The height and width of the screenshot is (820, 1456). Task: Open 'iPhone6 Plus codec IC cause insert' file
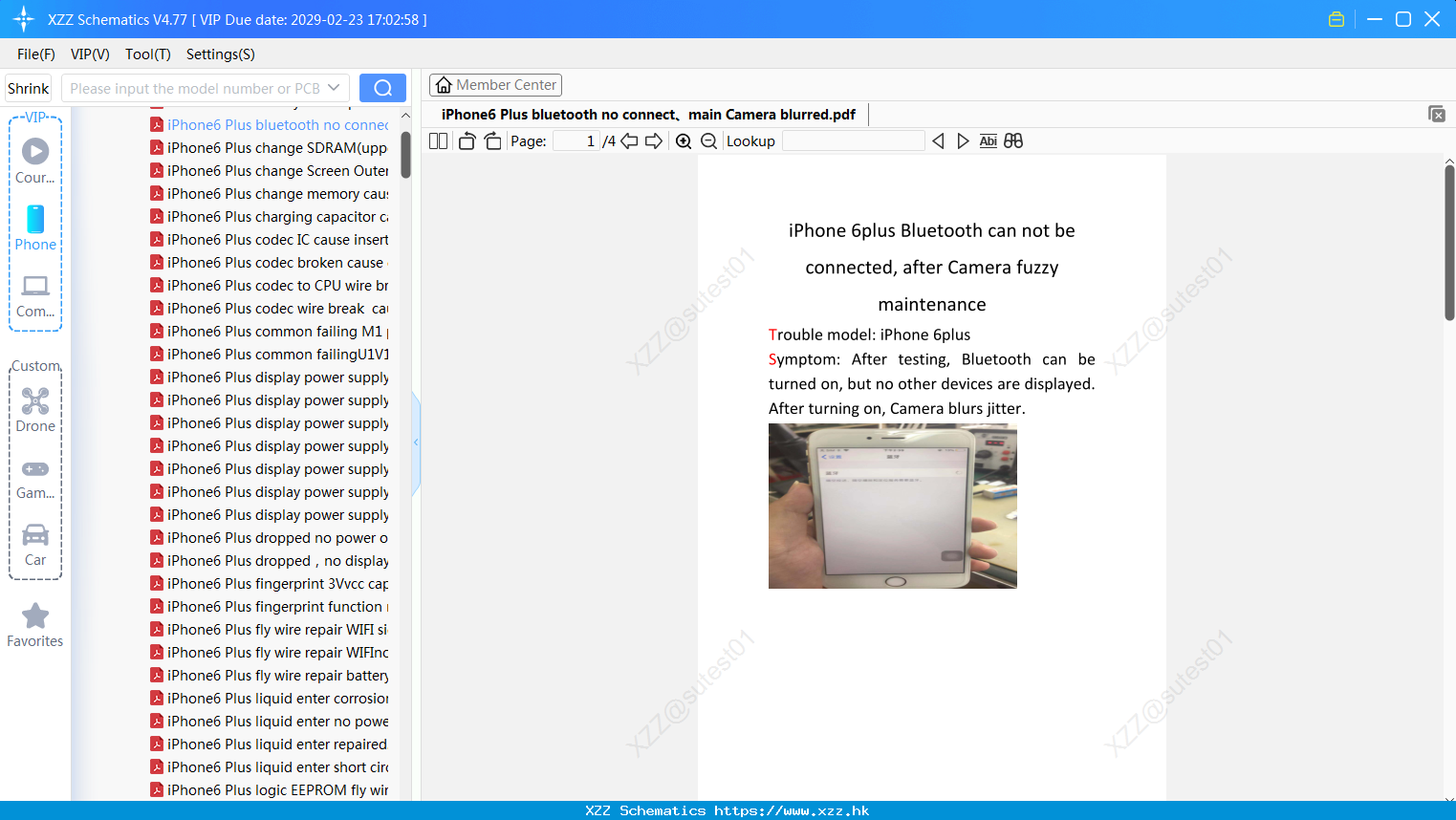tap(270, 239)
